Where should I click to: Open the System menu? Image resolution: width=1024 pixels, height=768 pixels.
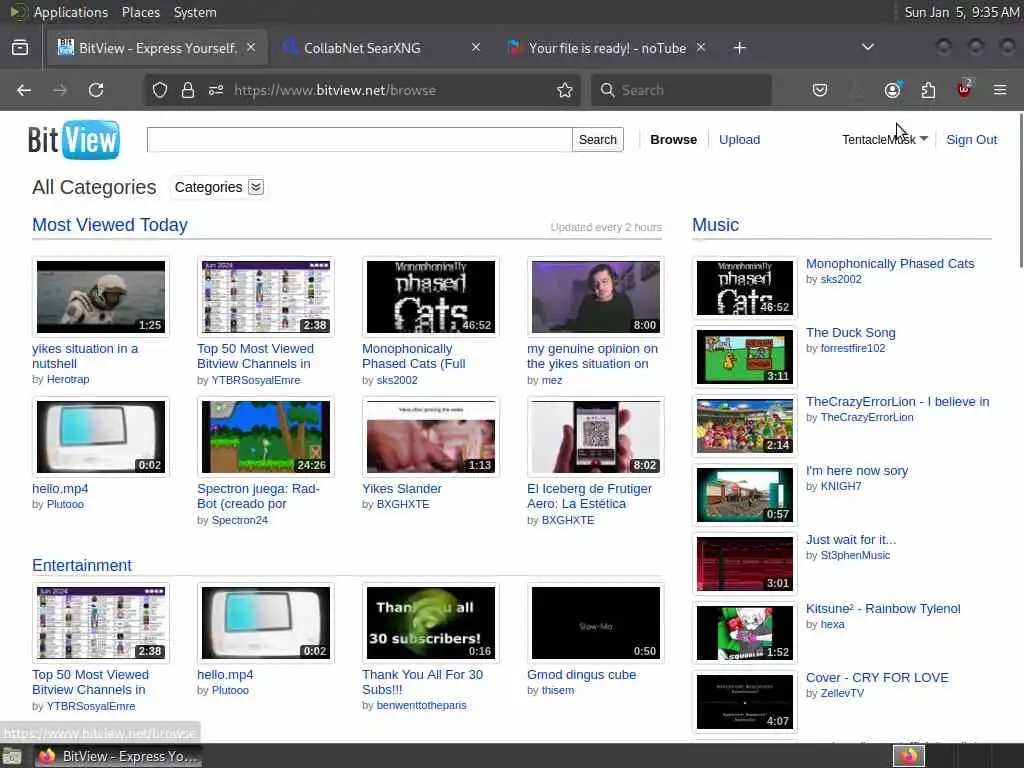coord(195,12)
